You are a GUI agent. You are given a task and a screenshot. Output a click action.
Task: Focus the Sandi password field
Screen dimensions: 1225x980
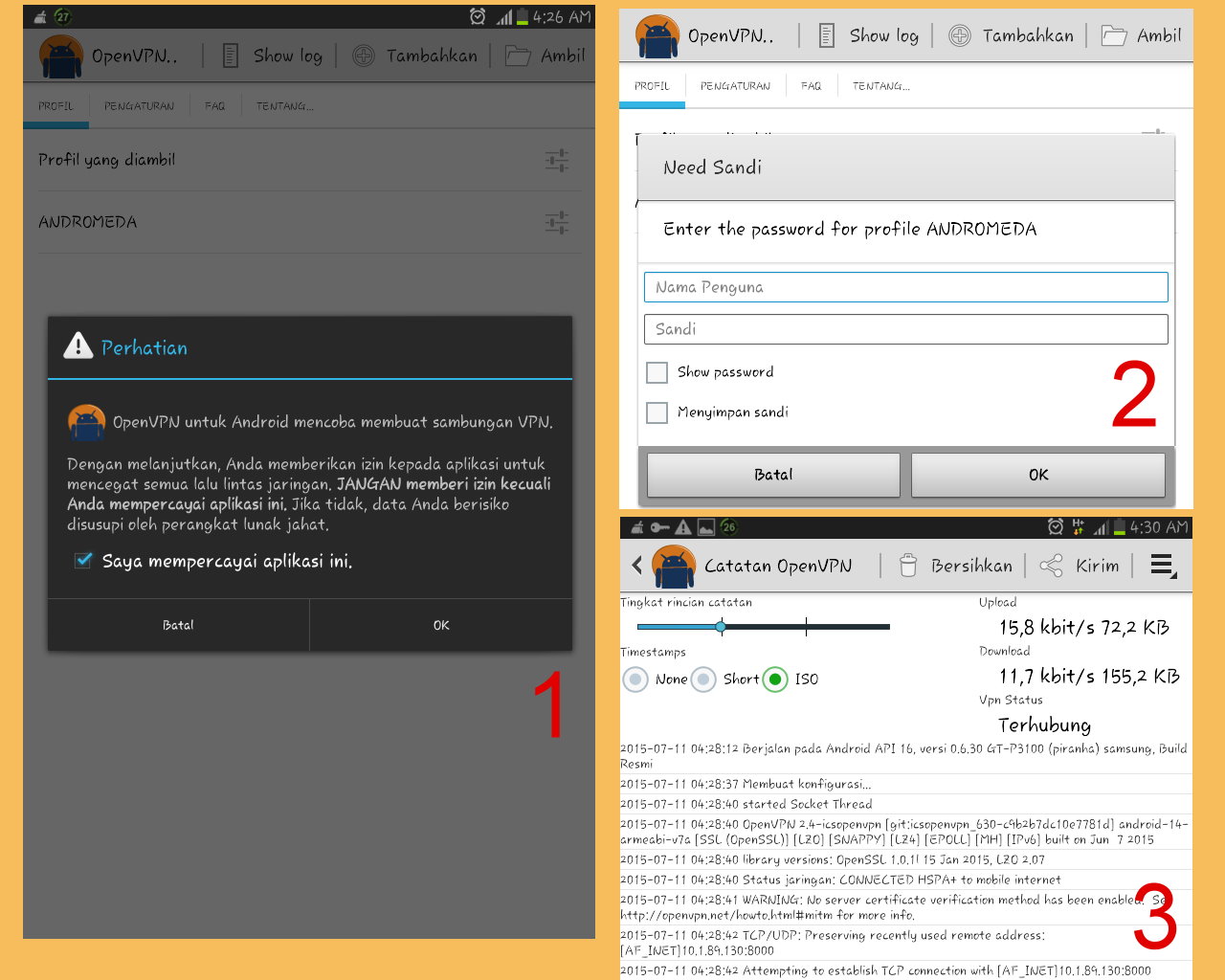(x=906, y=329)
